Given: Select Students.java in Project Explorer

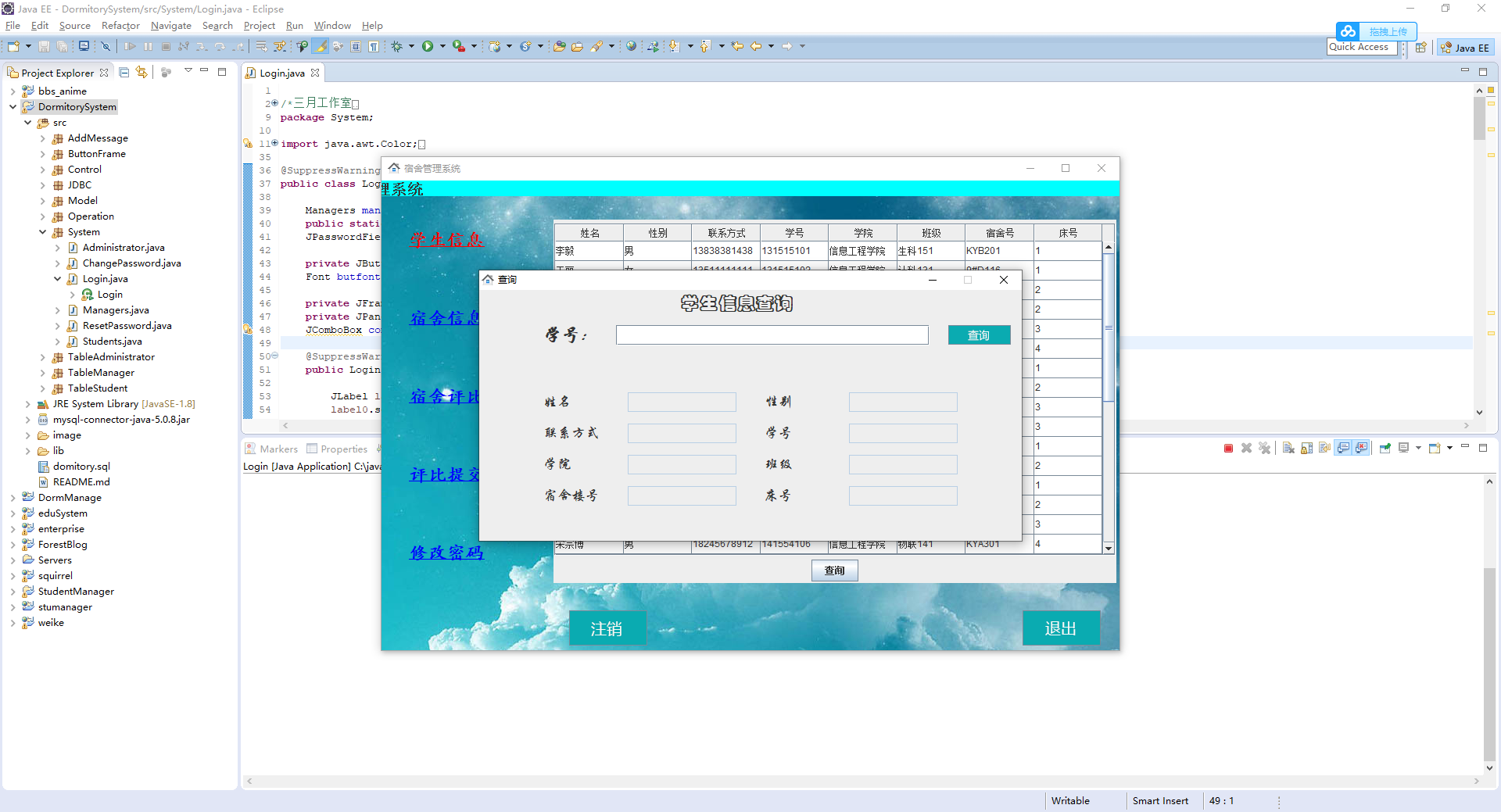Looking at the screenshot, I should 112,342.
